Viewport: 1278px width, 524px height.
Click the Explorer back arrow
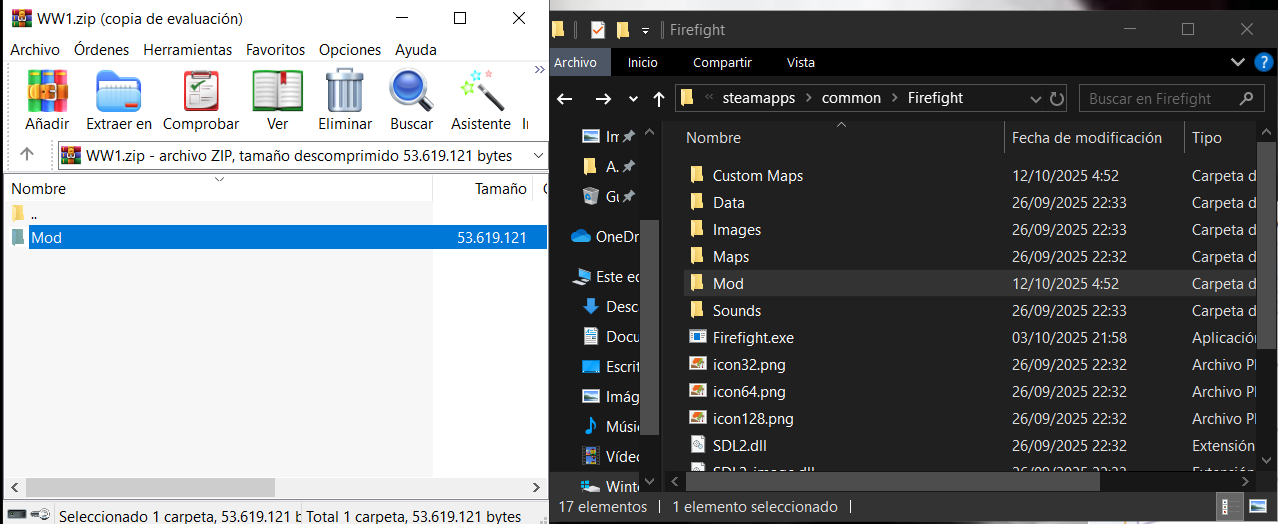point(564,98)
